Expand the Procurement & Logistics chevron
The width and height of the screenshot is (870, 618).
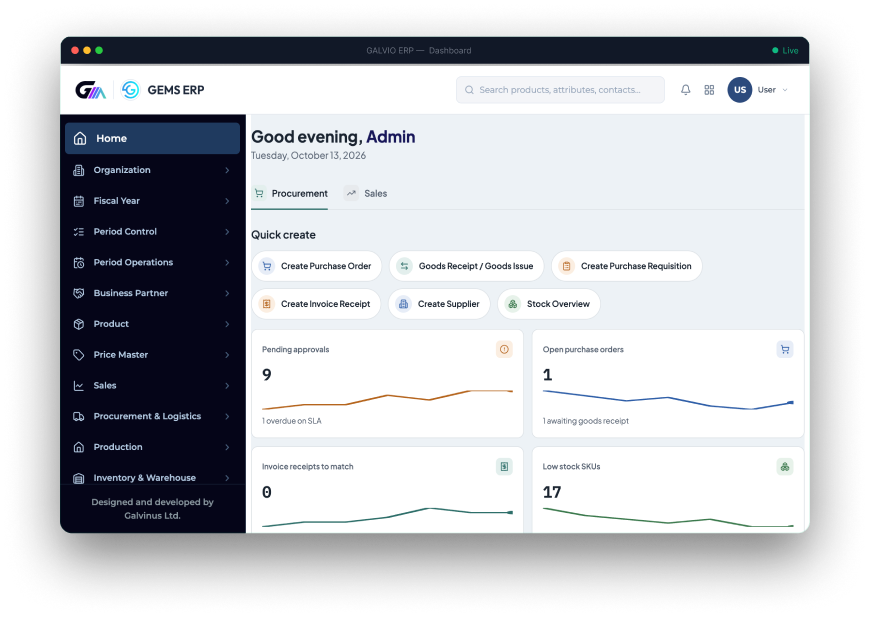pos(227,416)
